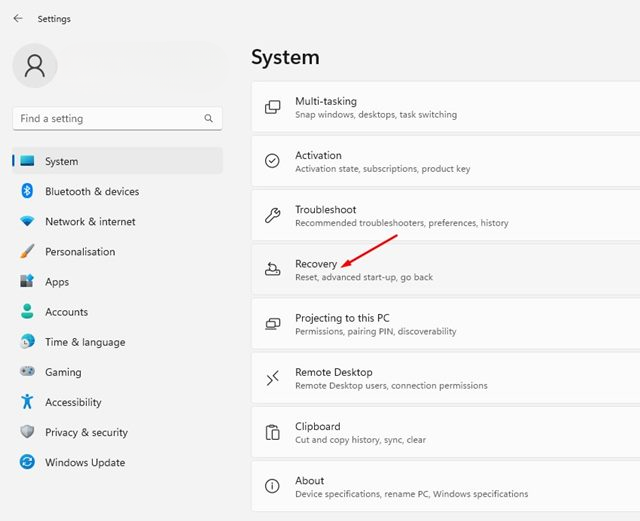Image resolution: width=640 pixels, height=521 pixels.
Task: Open Remote Desktop settings
Action: click(446, 378)
